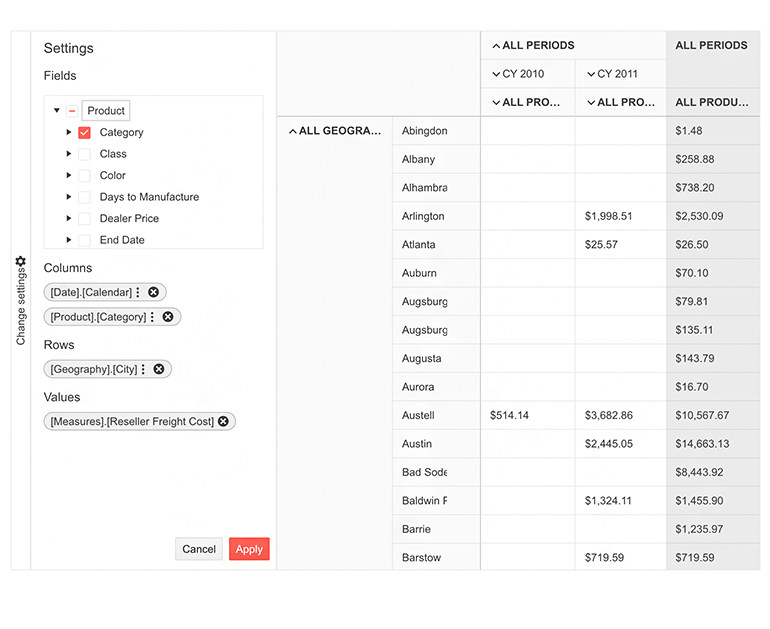Screen dimensions: 770x629
Task: Check the Class field checkbox
Action: click(85, 154)
